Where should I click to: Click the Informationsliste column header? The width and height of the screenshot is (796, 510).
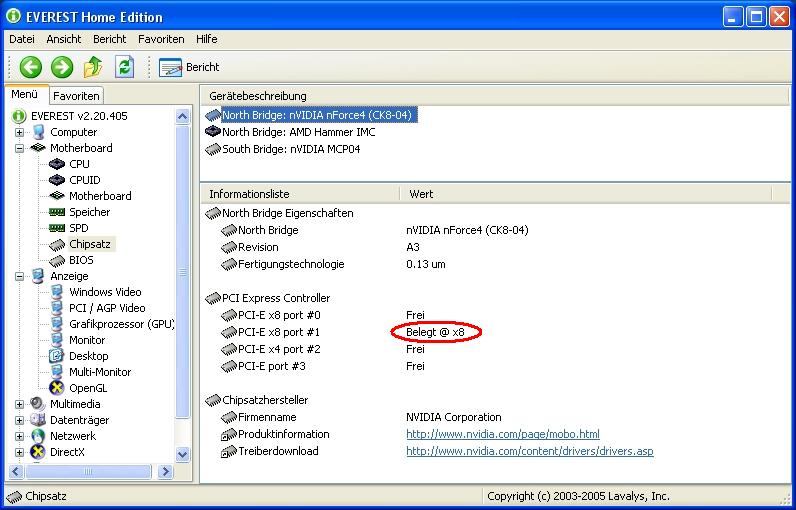tap(300, 194)
